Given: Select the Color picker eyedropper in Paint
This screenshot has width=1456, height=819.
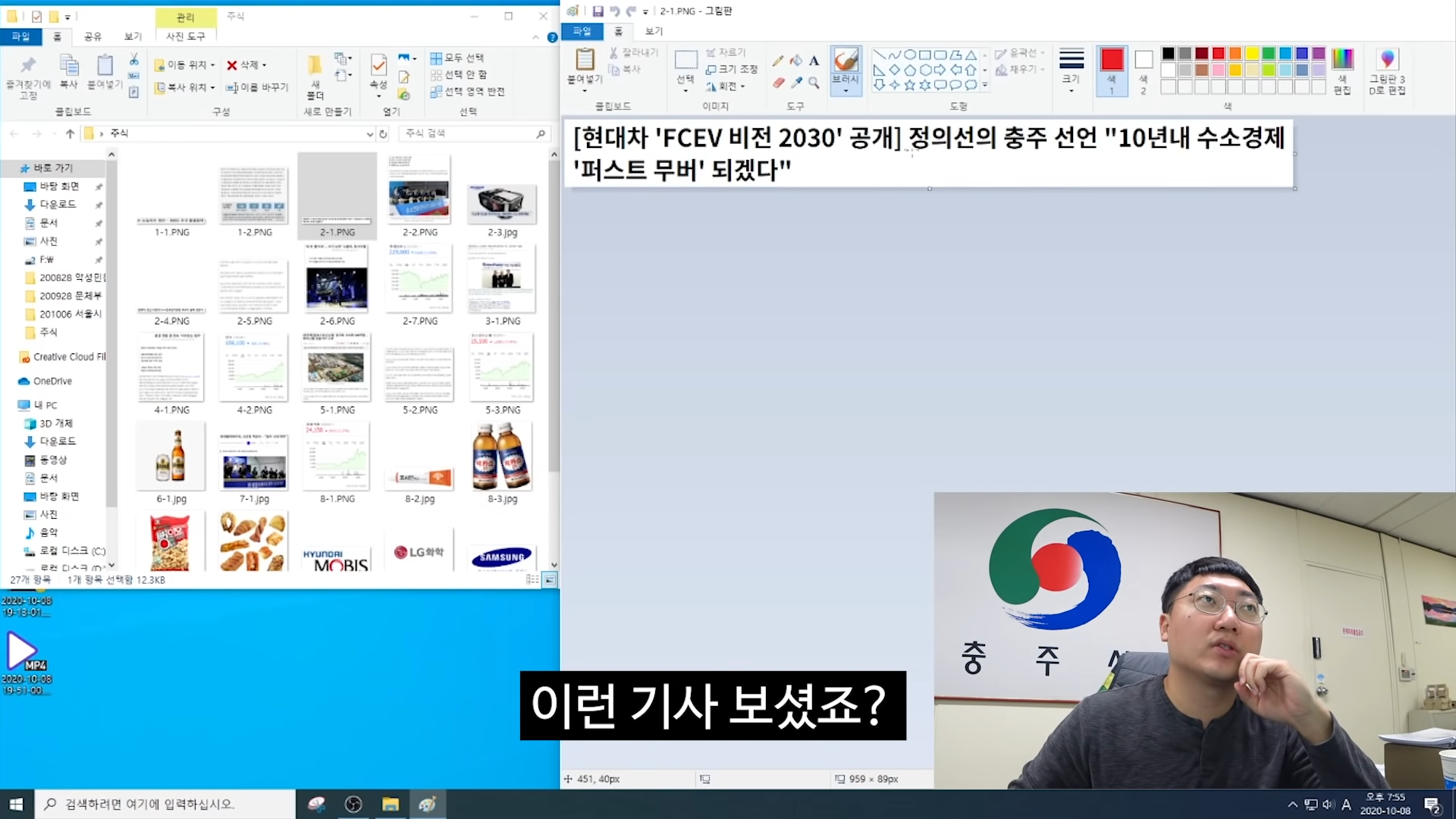Looking at the screenshot, I should click(x=795, y=83).
